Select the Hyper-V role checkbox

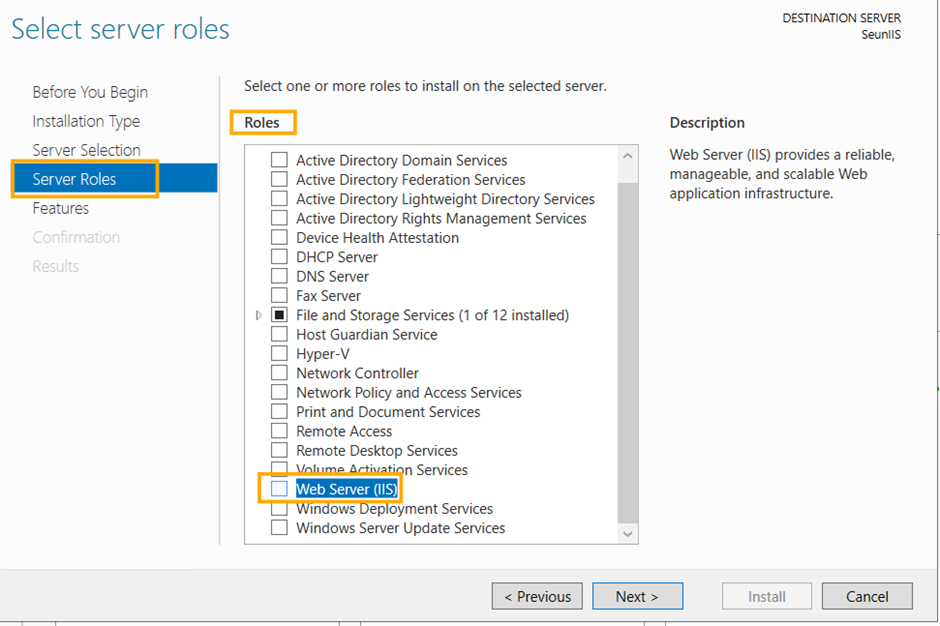click(x=279, y=354)
